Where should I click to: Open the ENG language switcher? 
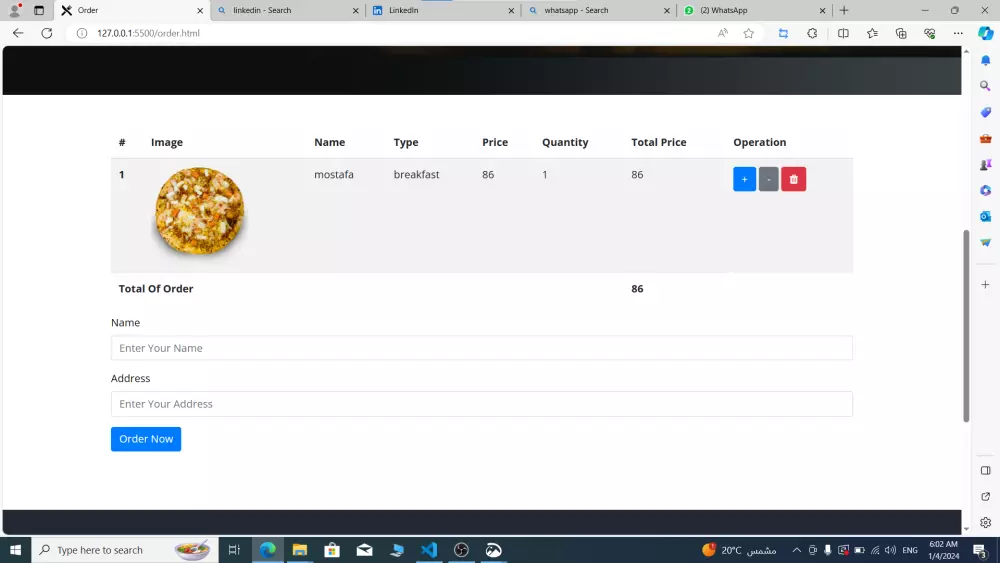910,550
